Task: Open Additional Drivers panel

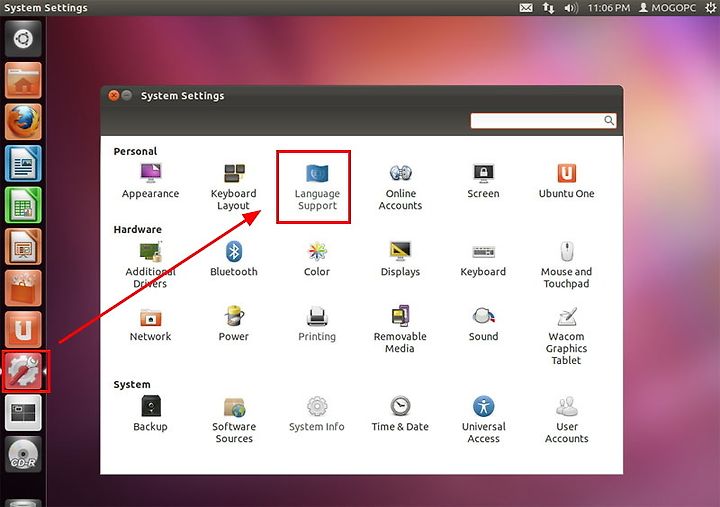Action: pyautogui.click(x=150, y=265)
